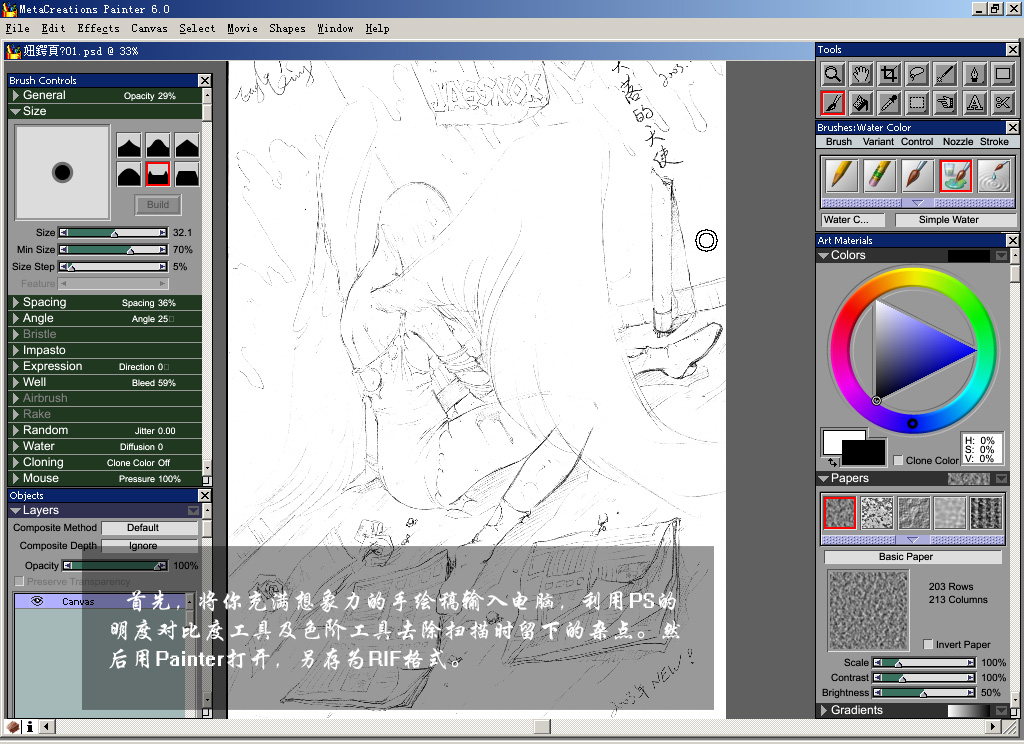Viewport: 1024px width, 744px height.
Task: Click the layer Opacity slider
Action: [115, 566]
